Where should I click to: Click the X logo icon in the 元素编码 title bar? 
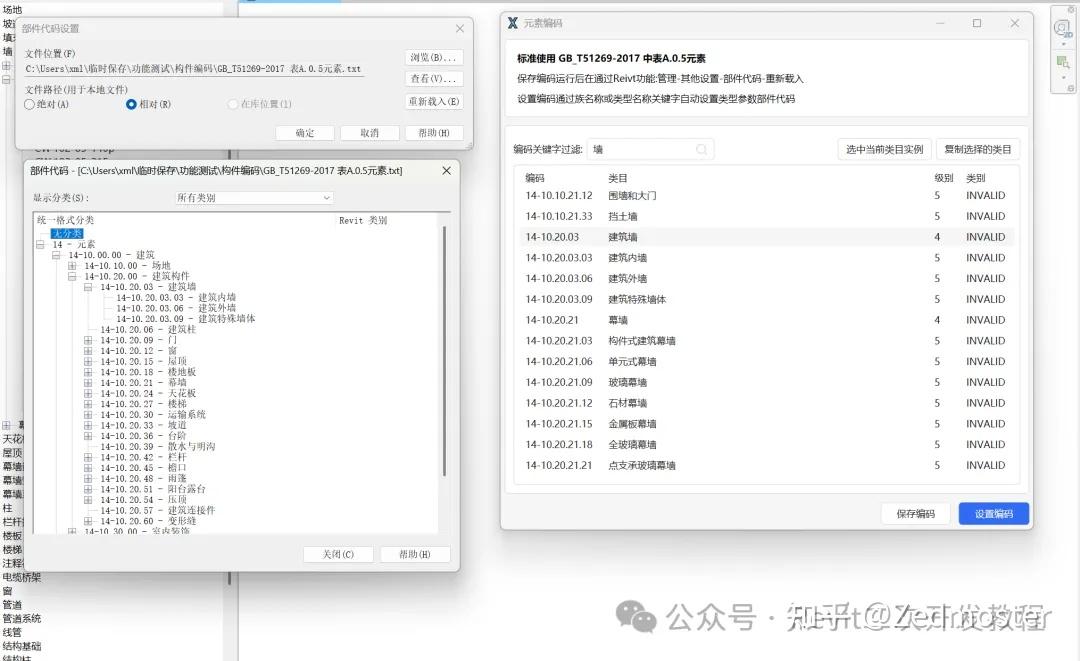[x=510, y=22]
